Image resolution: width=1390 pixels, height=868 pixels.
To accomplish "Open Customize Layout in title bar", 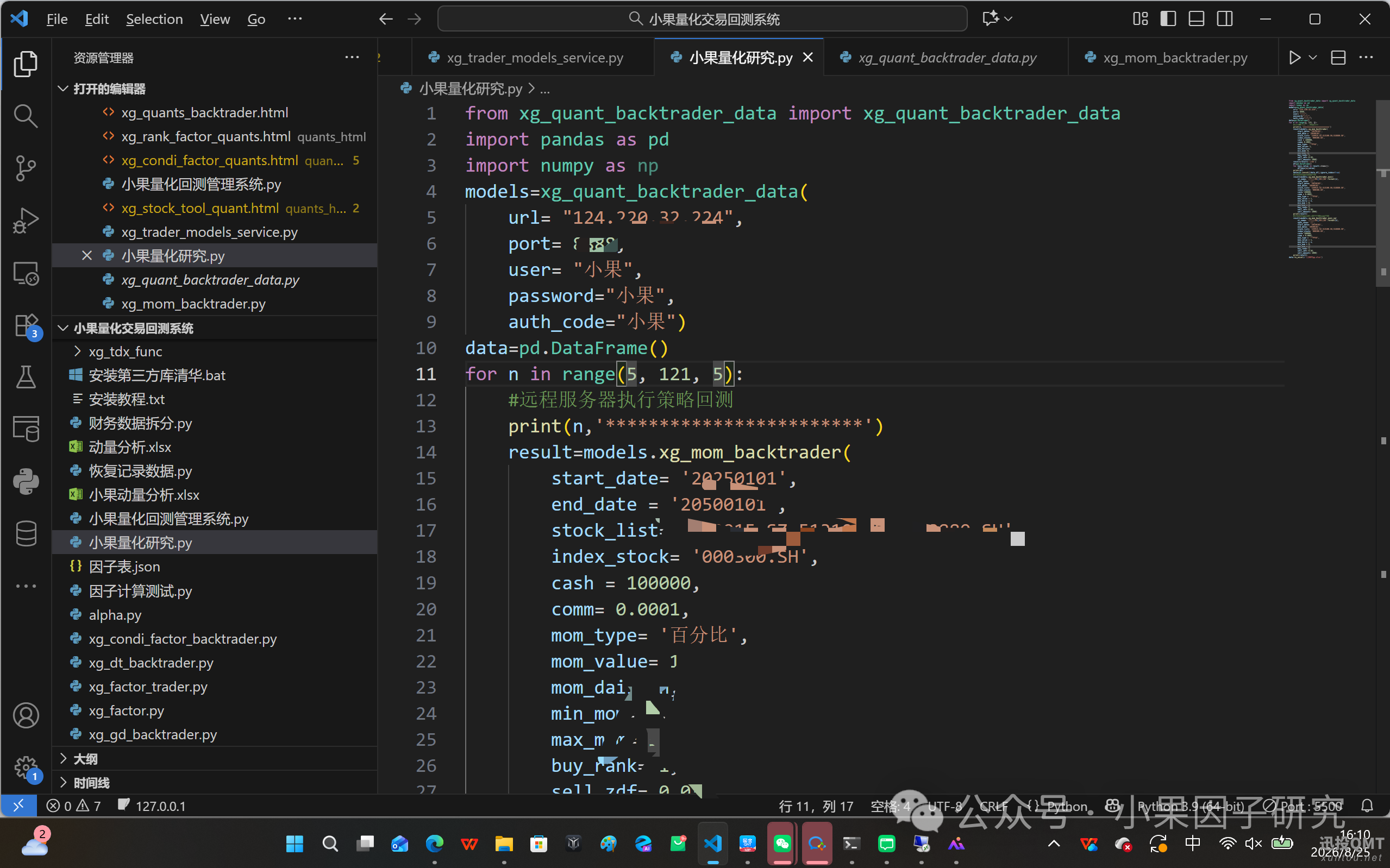I will pyautogui.click(x=1140, y=19).
